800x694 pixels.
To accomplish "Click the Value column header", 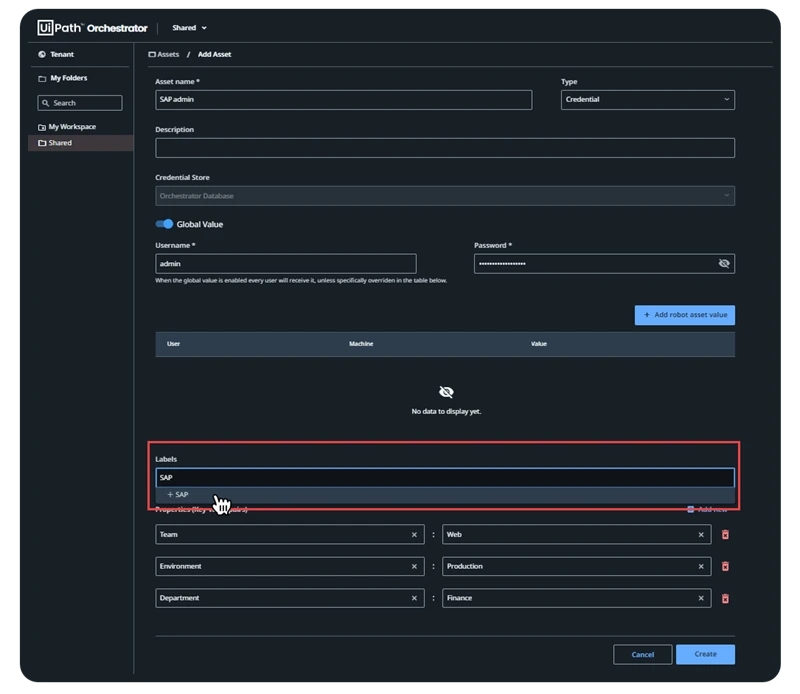I will point(539,344).
